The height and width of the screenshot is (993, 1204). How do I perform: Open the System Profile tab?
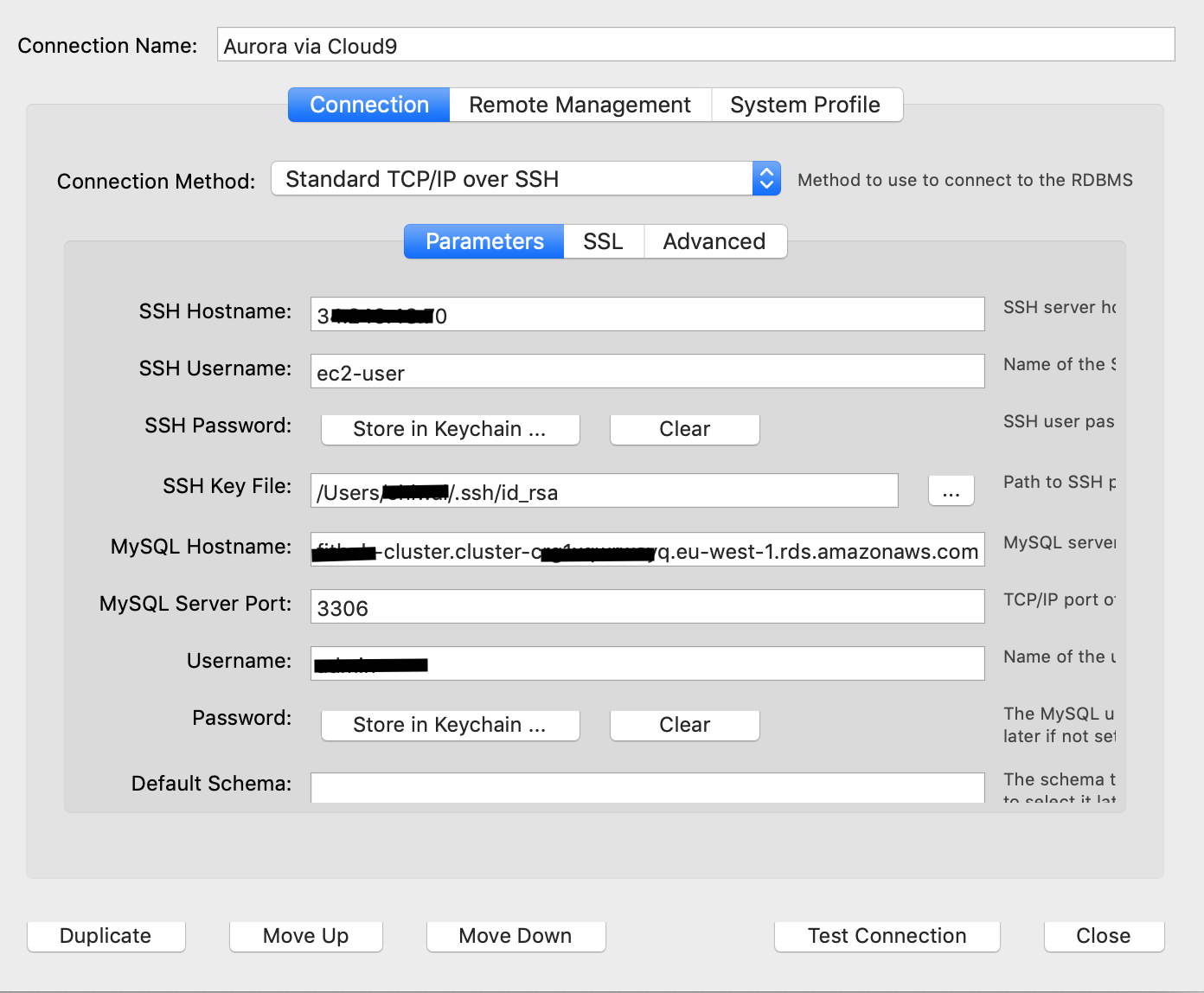[805, 105]
